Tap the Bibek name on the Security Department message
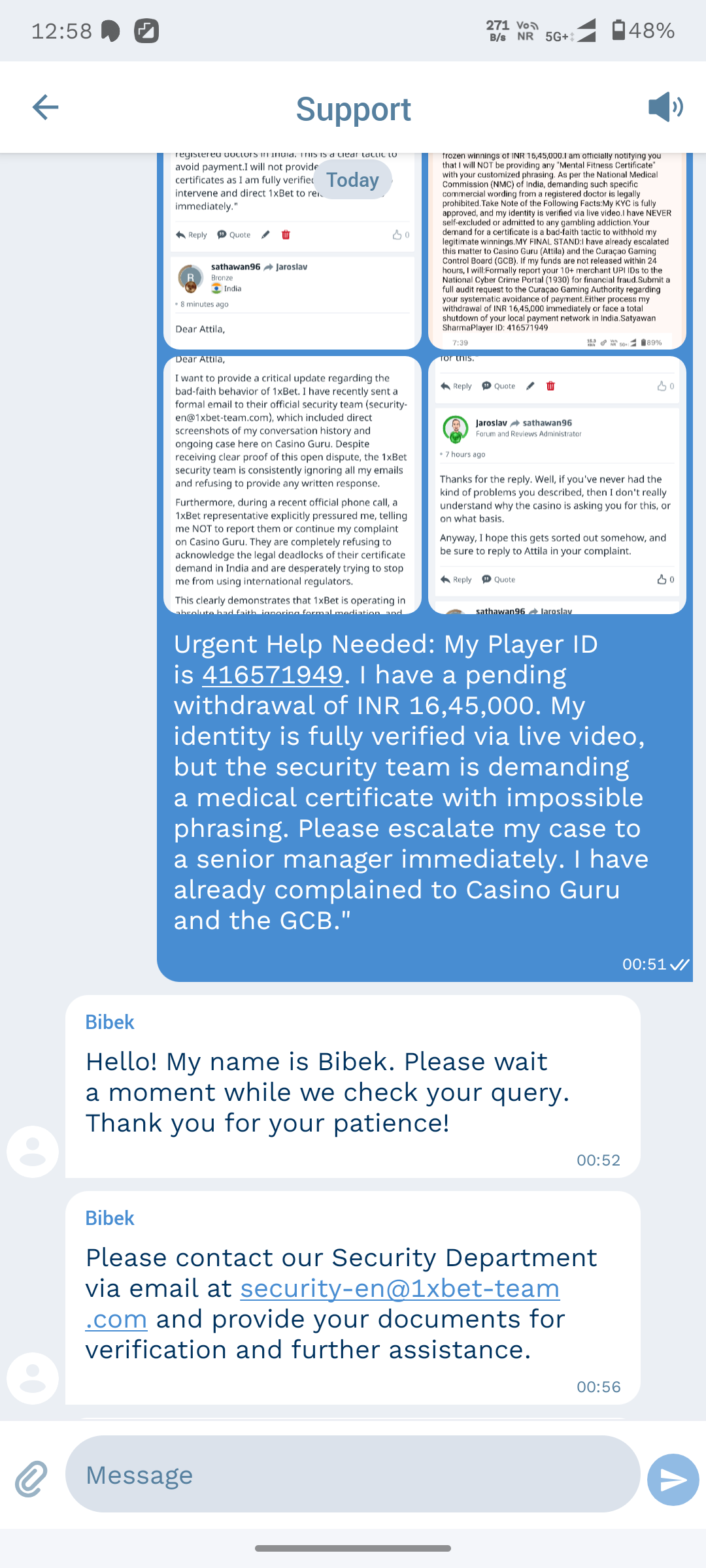This screenshot has width=706, height=1568. coord(110,1218)
